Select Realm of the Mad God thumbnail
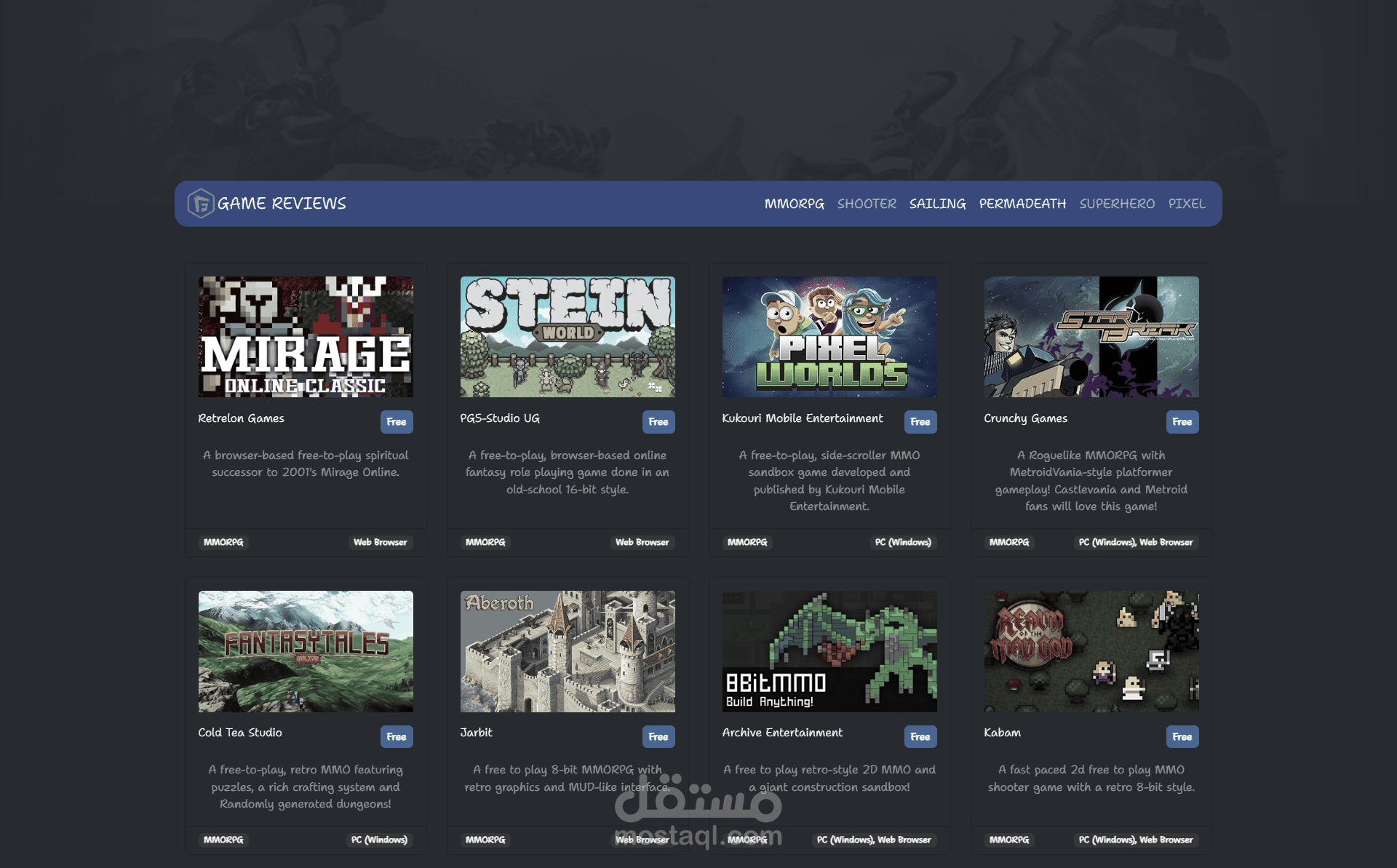 pos(1091,651)
